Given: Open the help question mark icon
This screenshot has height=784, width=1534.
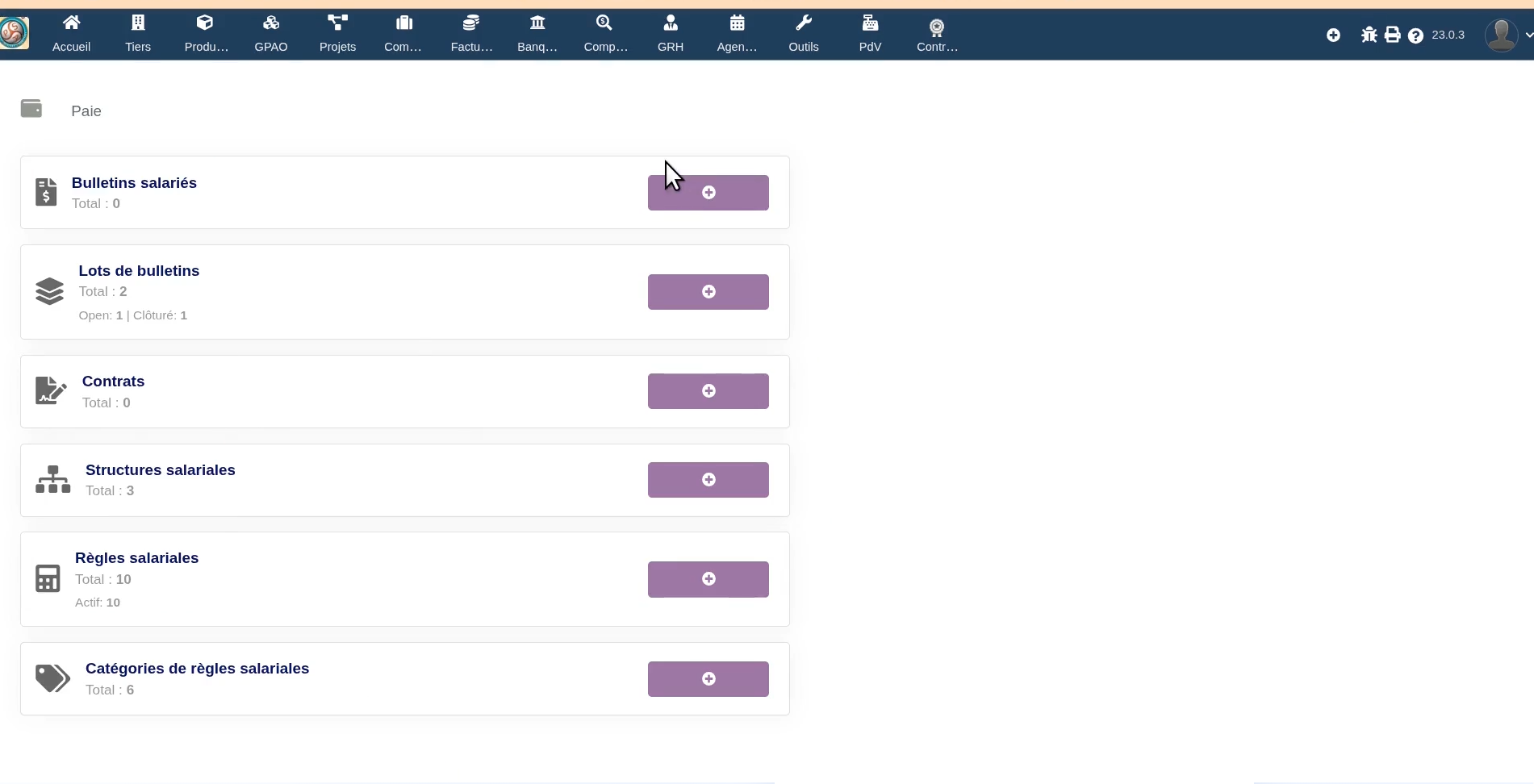Looking at the screenshot, I should [x=1415, y=35].
